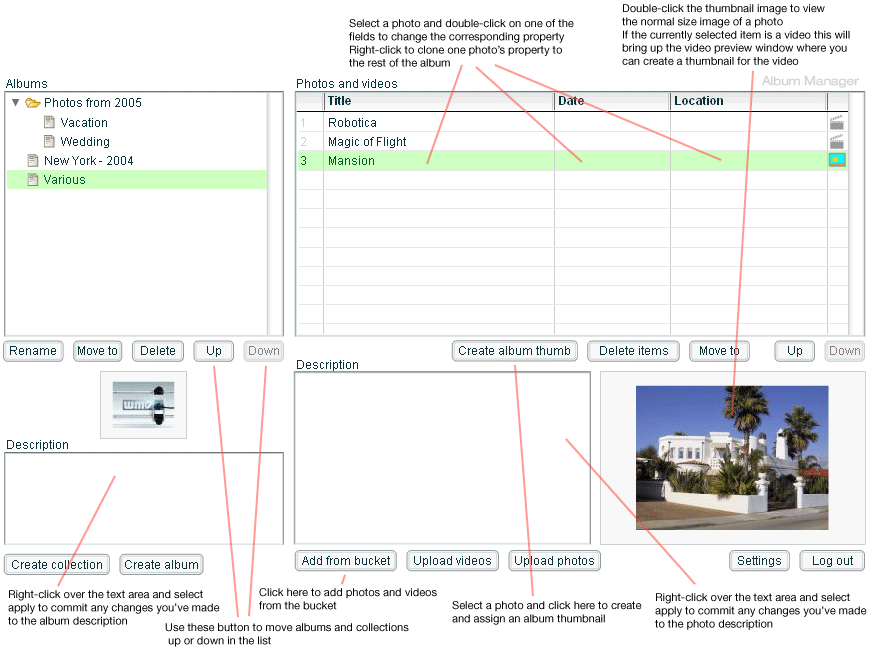This screenshot has height=650, width=871.
Task: Open the New York - 2004 album
Action: 88,161
